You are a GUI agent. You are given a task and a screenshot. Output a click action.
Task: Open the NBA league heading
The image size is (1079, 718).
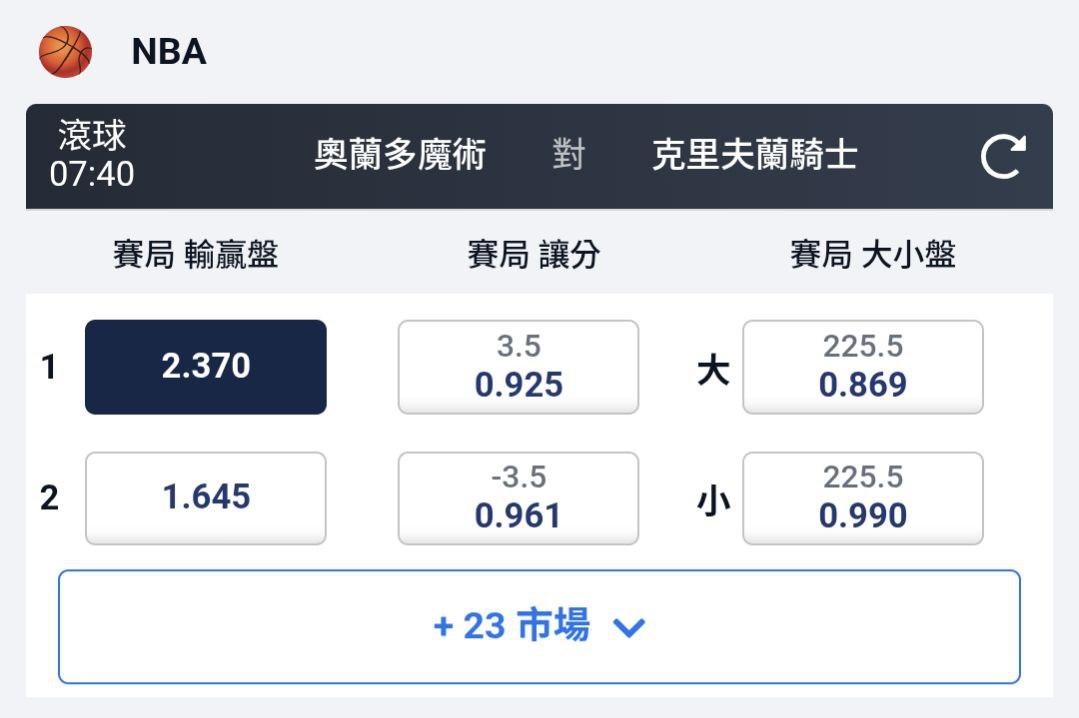(169, 52)
